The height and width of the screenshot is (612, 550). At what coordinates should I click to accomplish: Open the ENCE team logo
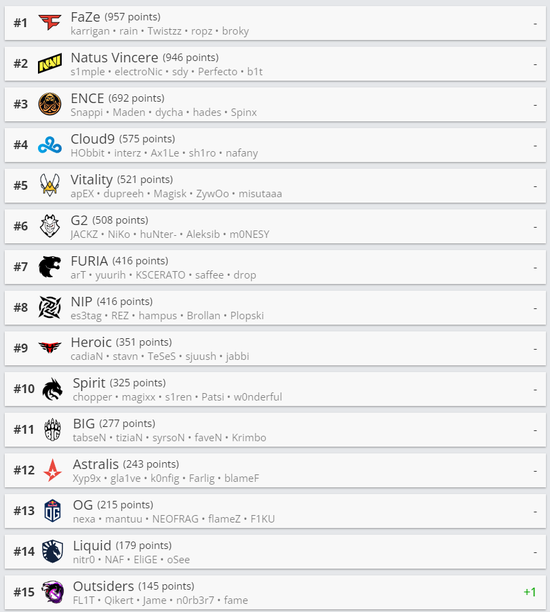tap(50, 104)
